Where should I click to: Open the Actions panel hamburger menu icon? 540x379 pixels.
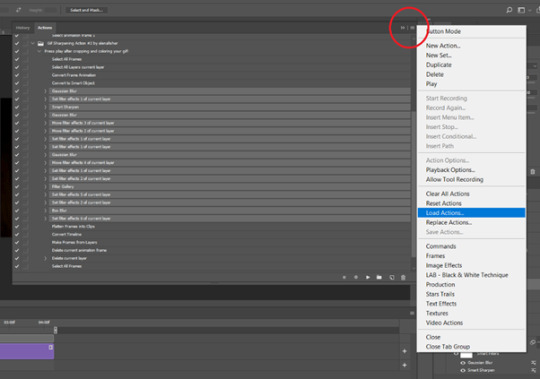412,28
